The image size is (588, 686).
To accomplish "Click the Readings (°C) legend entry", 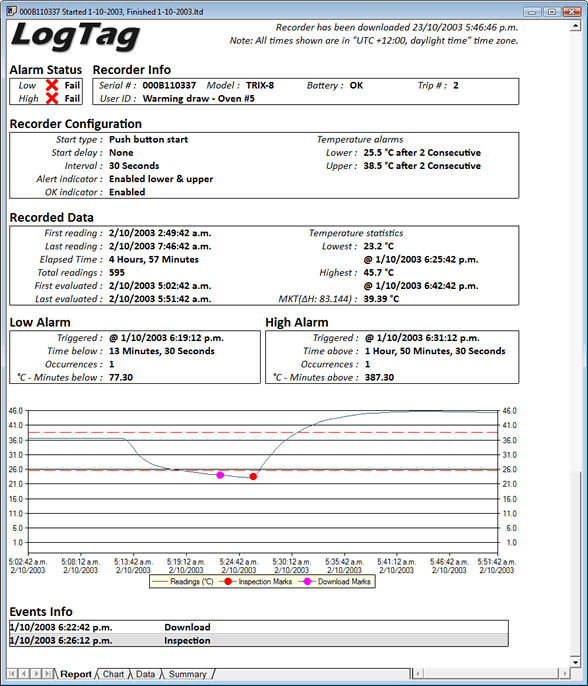I will [x=182, y=581].
